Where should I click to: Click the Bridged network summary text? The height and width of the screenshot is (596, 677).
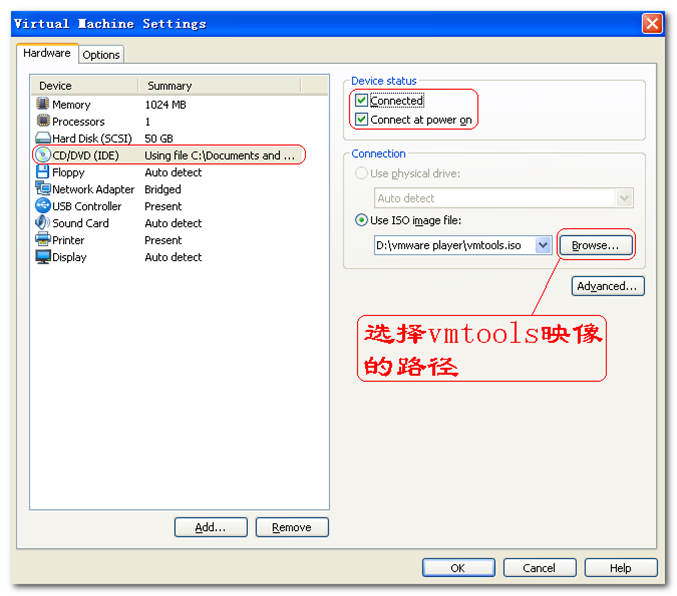point(163,189)
